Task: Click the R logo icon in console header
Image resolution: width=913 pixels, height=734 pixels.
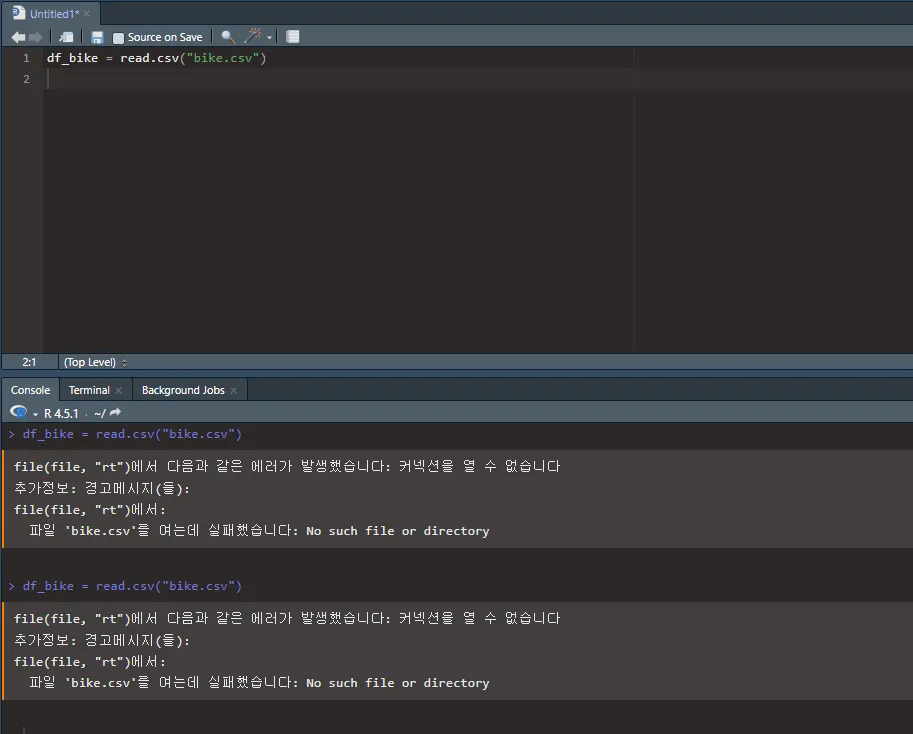Action: (18, 412)
